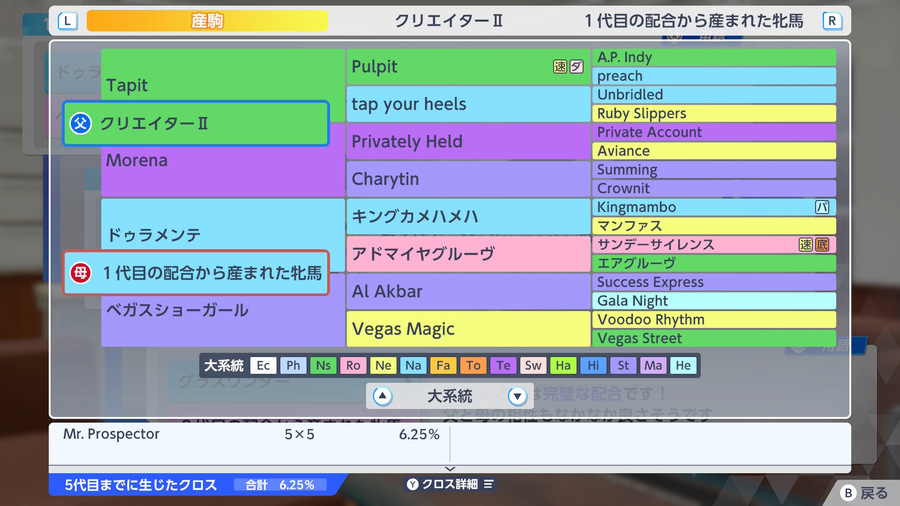Click the menu lines icon beside クロス詳細
The image size is (900, 506).
pyautogui.click(x=488, y=484)
